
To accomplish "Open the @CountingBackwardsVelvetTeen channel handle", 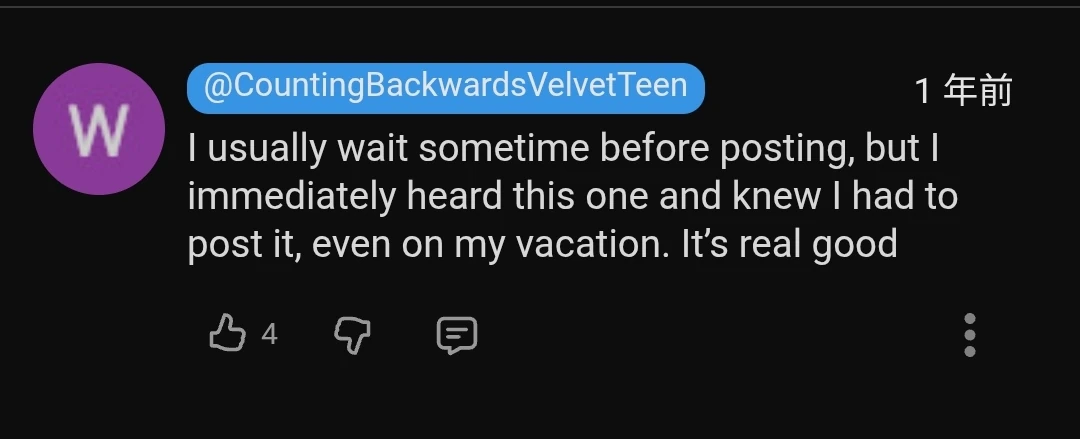I will click(x=446, y=87).
